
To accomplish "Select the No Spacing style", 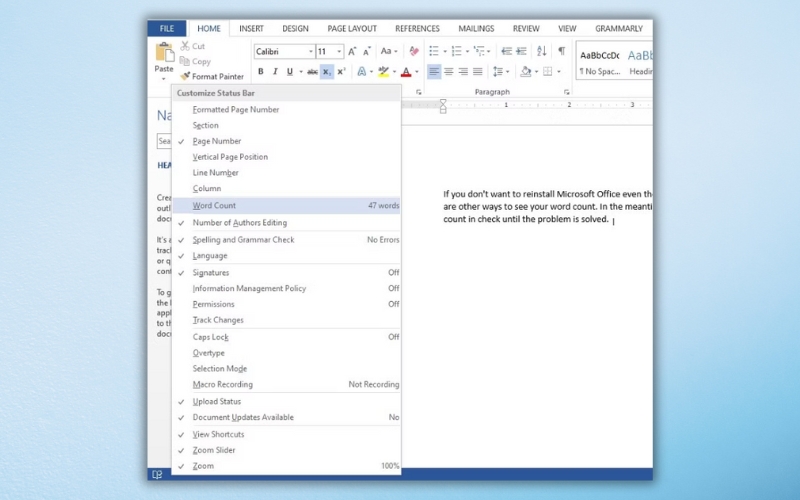I will click(x=599, y=62).
